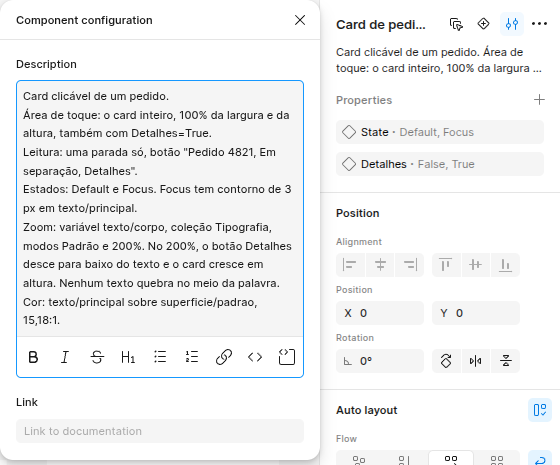Flip horizontally using mirror icon

476,361
